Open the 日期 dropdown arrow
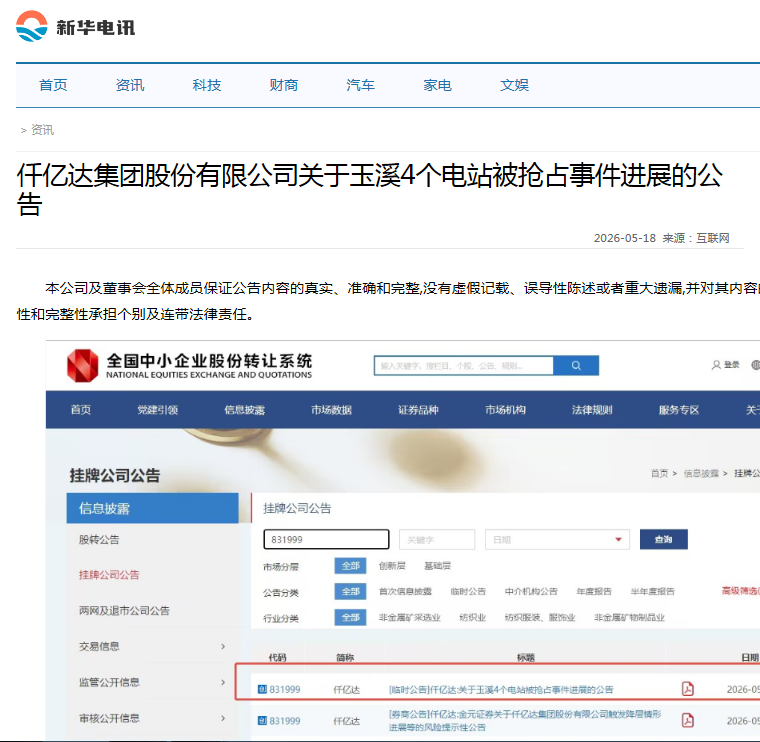Screen dimensions: 760x742 [618, 539]
